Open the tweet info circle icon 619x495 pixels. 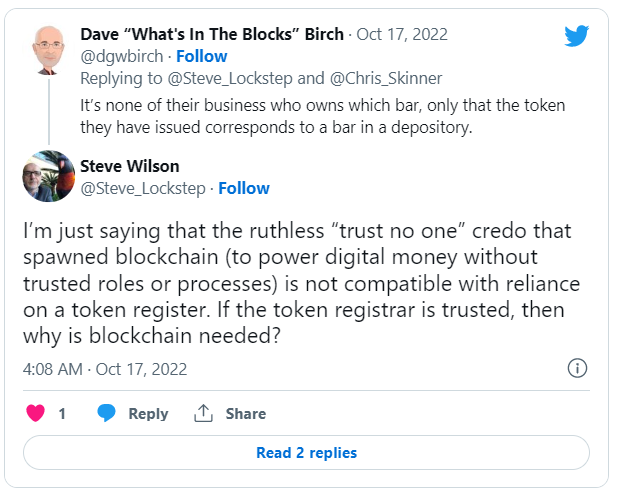click(577, 368)
